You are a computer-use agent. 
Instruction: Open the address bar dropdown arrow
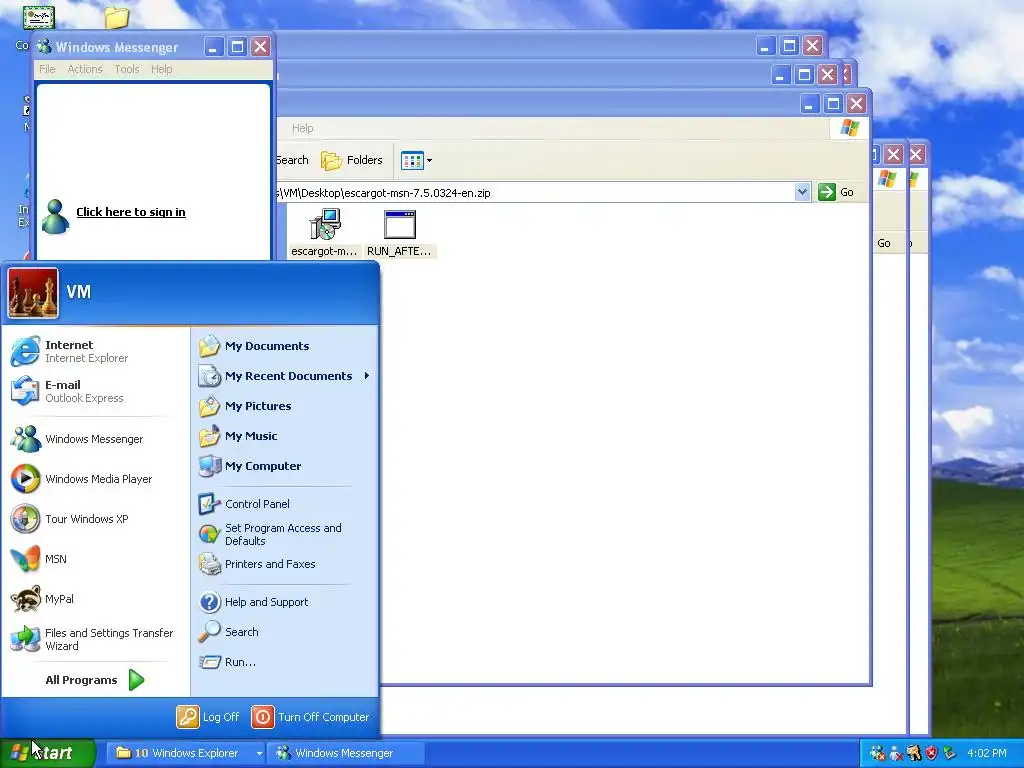802,192
